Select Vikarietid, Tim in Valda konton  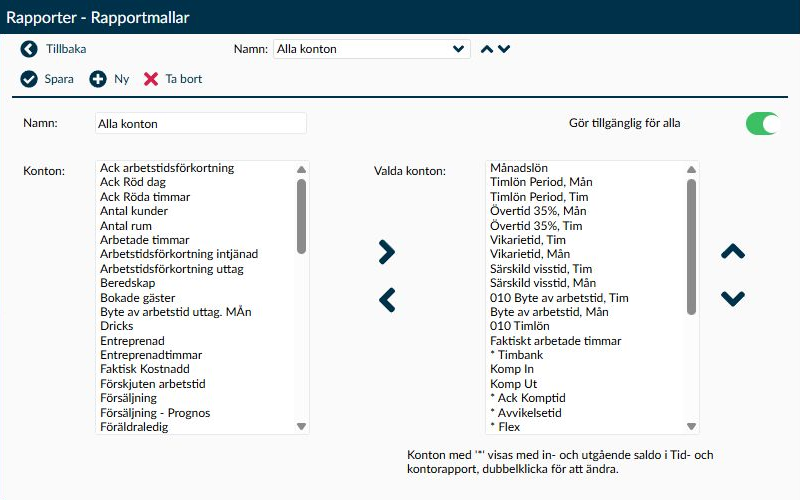coord(528,240)
